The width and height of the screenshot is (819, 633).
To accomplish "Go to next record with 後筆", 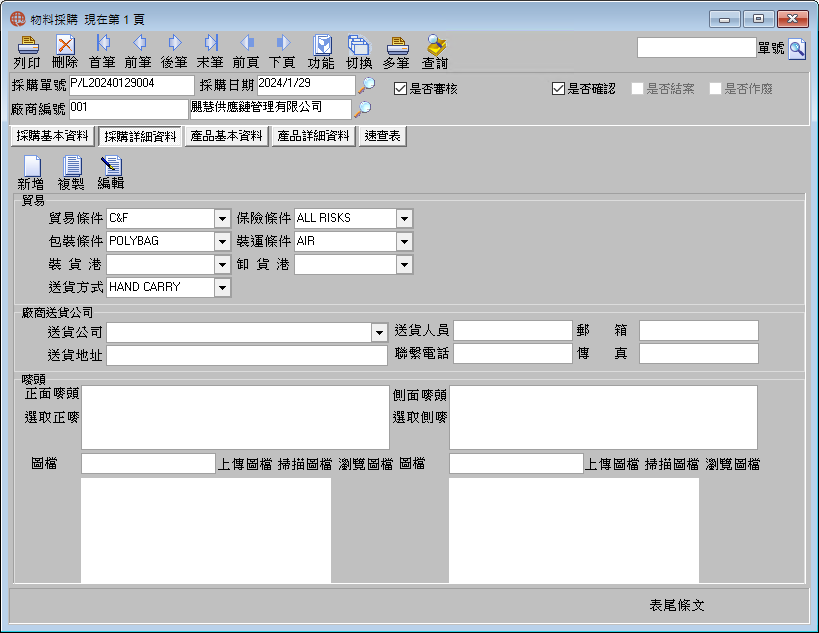I will pyautogui.click(x=174, y=44).
